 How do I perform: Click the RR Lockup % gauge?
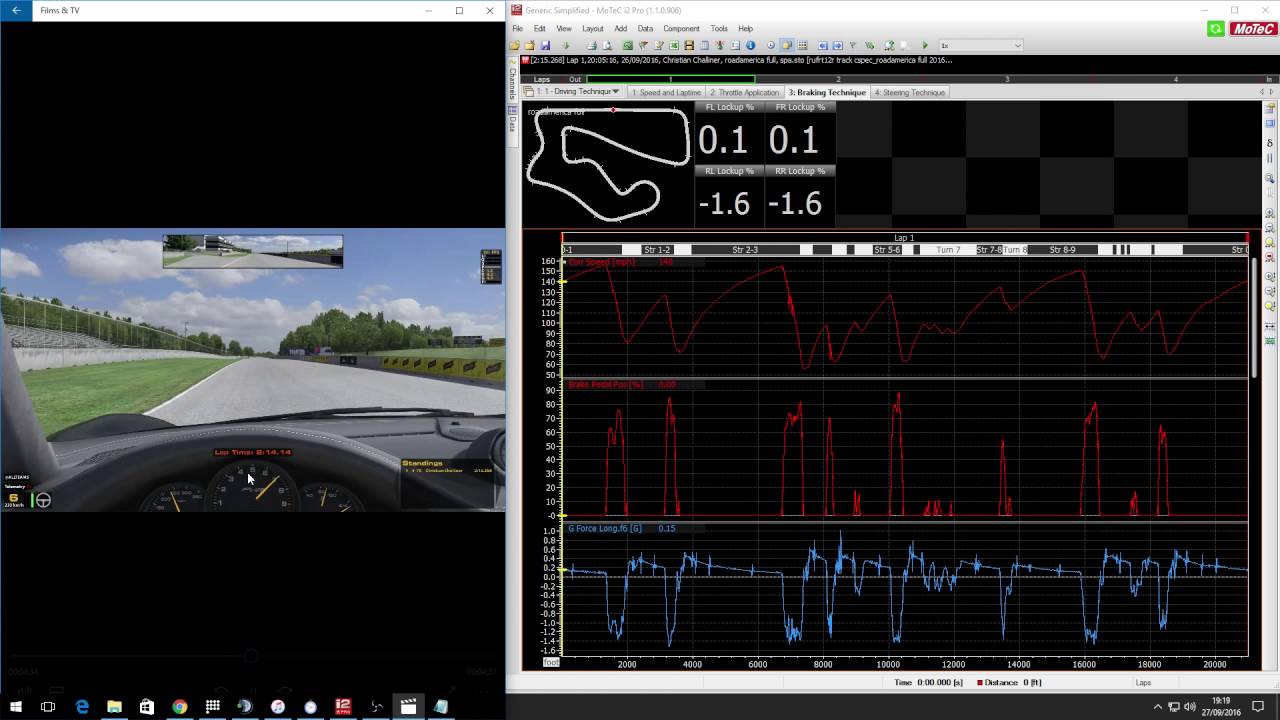[800, 195]
